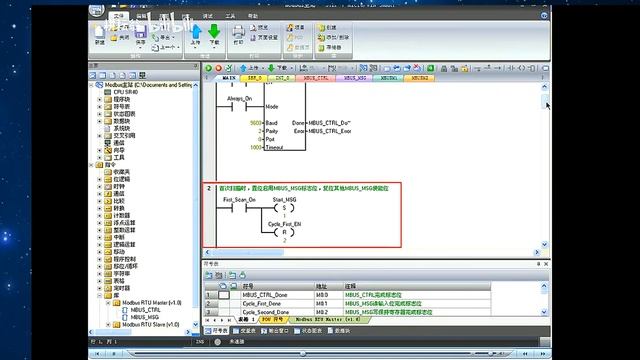Switch to the MBUS_CTRL editor tab

316,78
